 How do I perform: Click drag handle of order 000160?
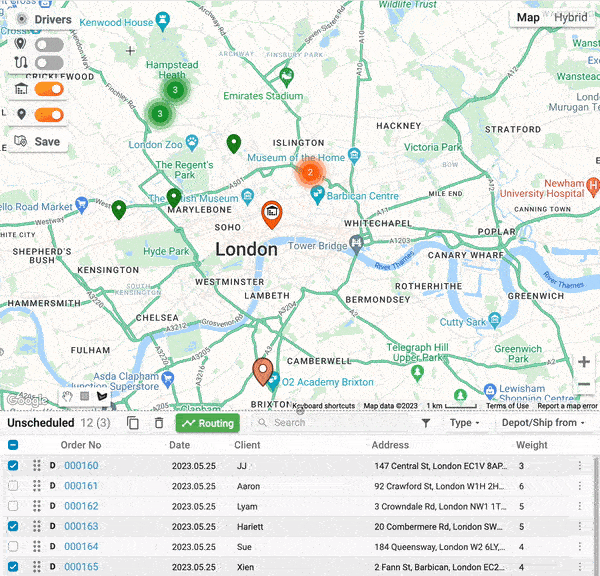[x=37, y=465]
